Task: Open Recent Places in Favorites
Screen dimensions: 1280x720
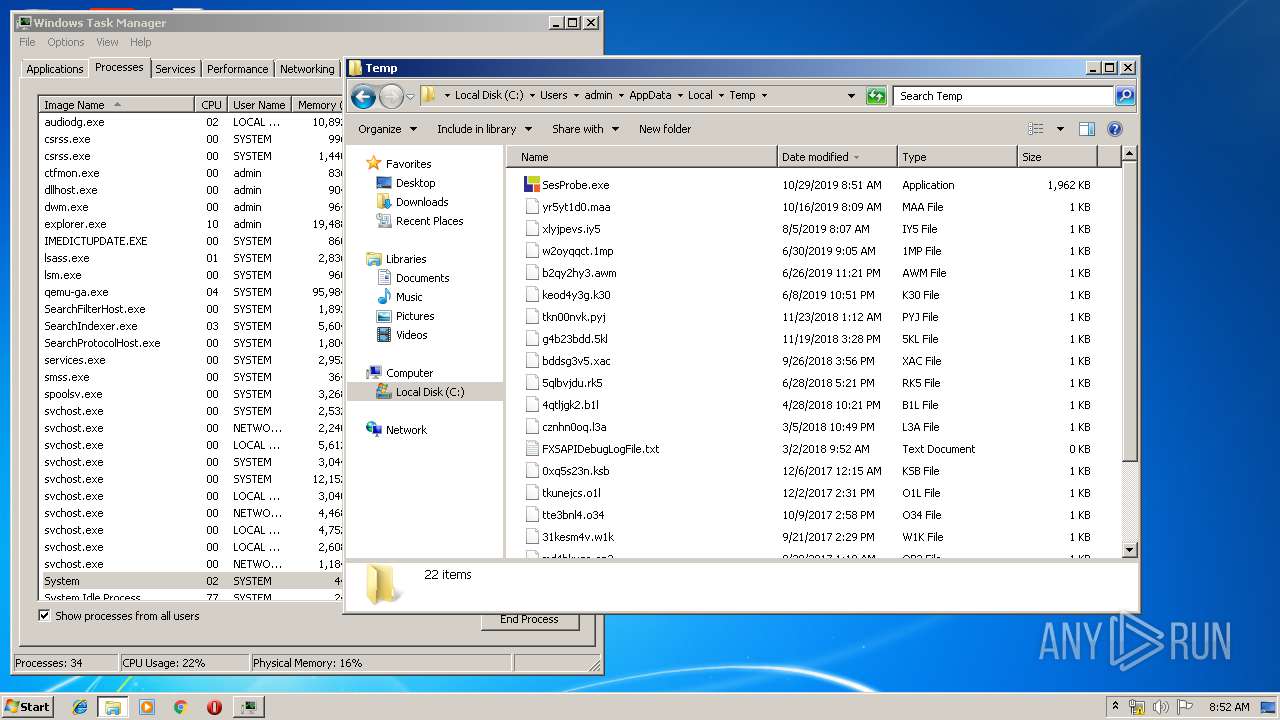Action: pos(429,221)
